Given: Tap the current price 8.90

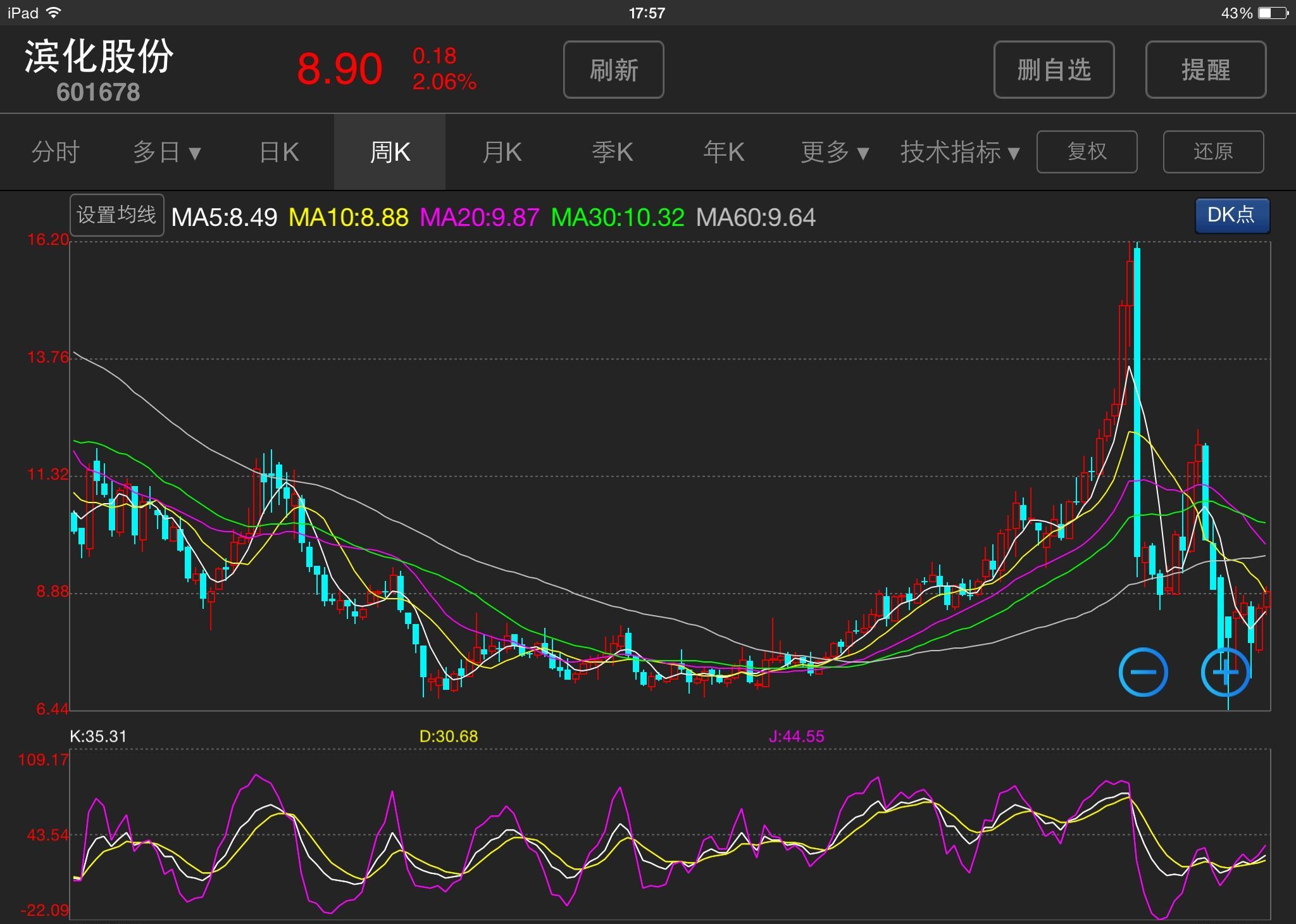Looking at the screenshot, I should pos(340,68).
